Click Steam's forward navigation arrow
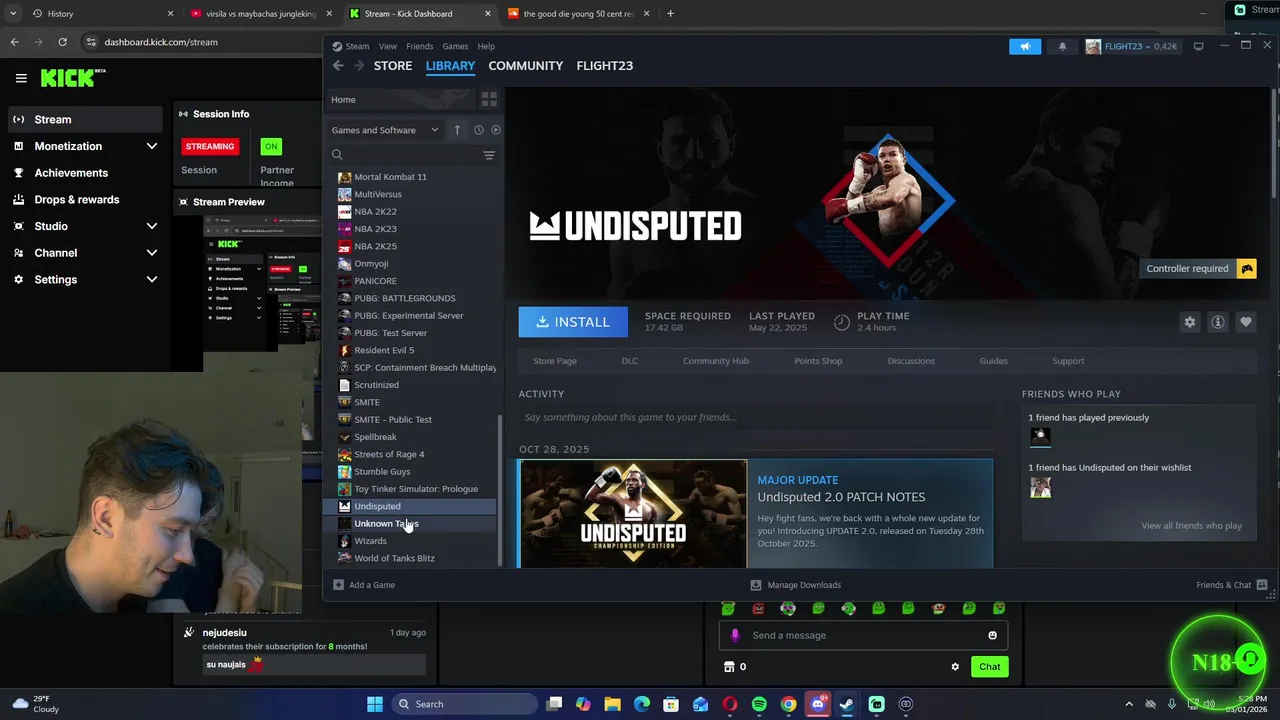 pos(359,66)
